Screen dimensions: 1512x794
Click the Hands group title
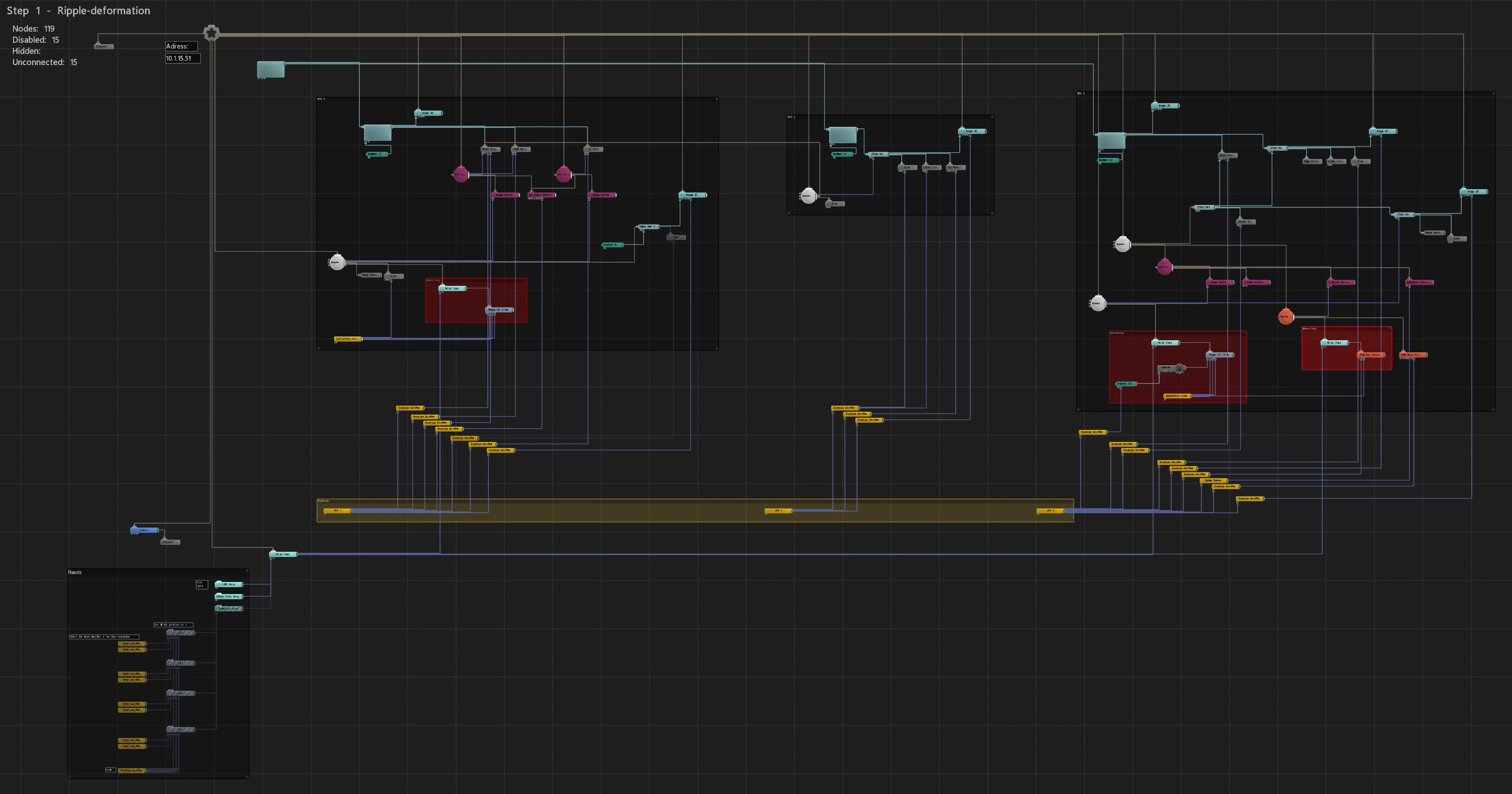74,572
